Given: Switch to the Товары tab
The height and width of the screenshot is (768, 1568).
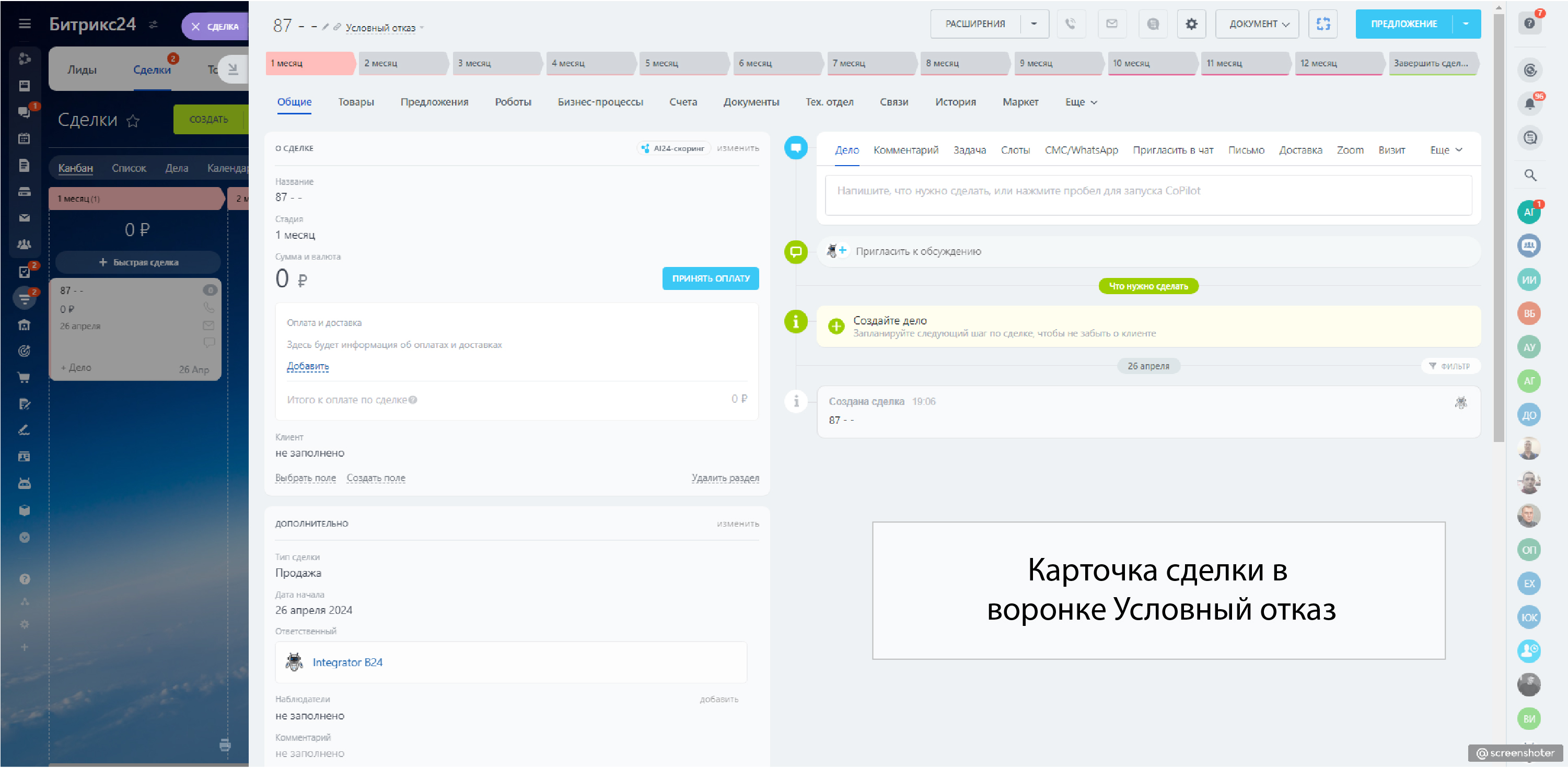Looking at the screenshot, I should coord(356,102).
